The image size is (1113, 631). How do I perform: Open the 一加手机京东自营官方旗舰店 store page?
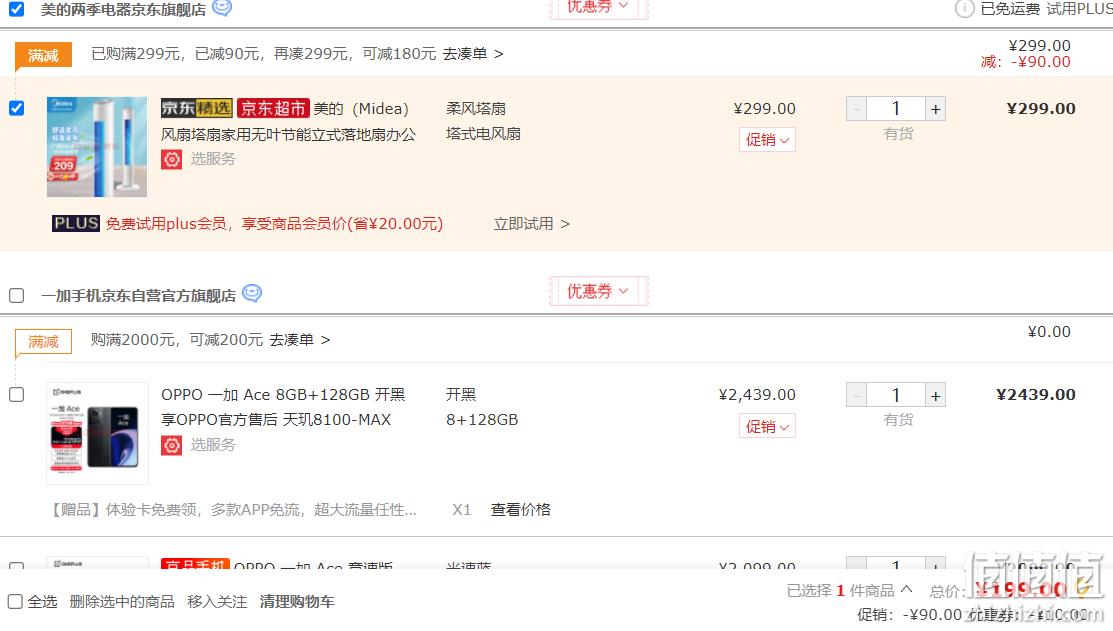coord(138,296)
